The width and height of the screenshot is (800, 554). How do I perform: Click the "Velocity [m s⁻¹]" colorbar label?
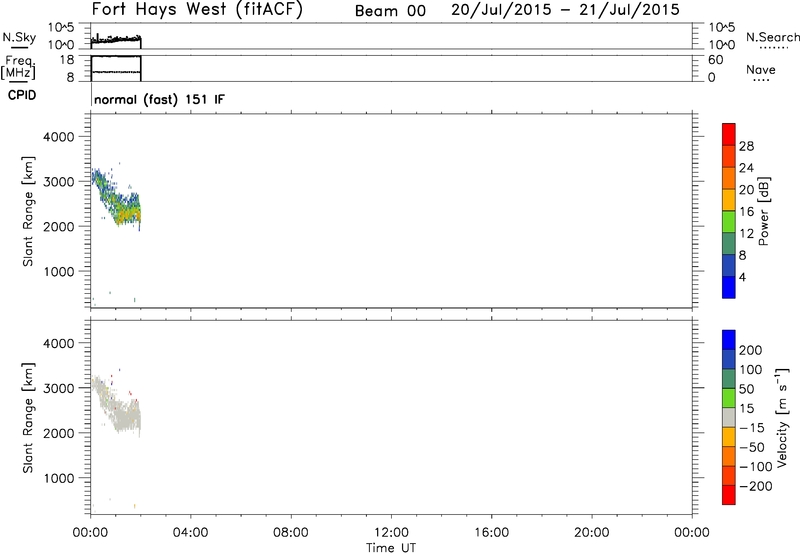[781, 417]
